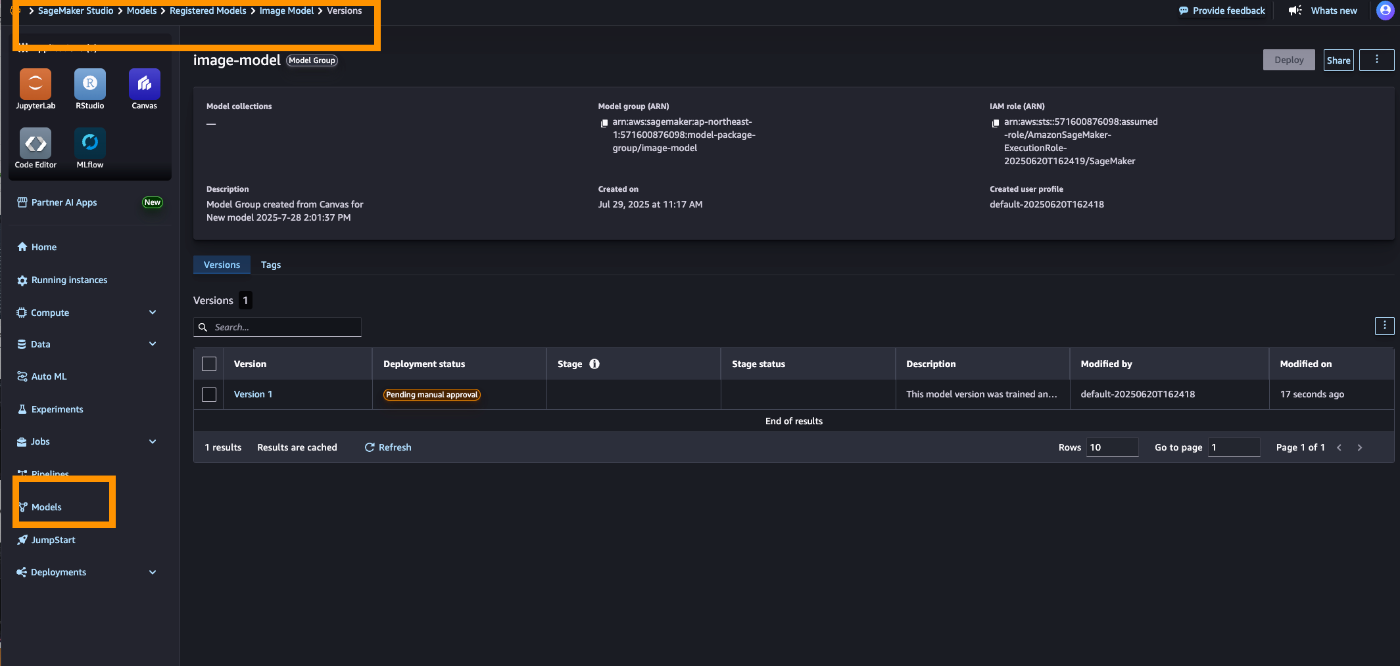Click the Whats new megaphone icon

tap(1295, 11)
